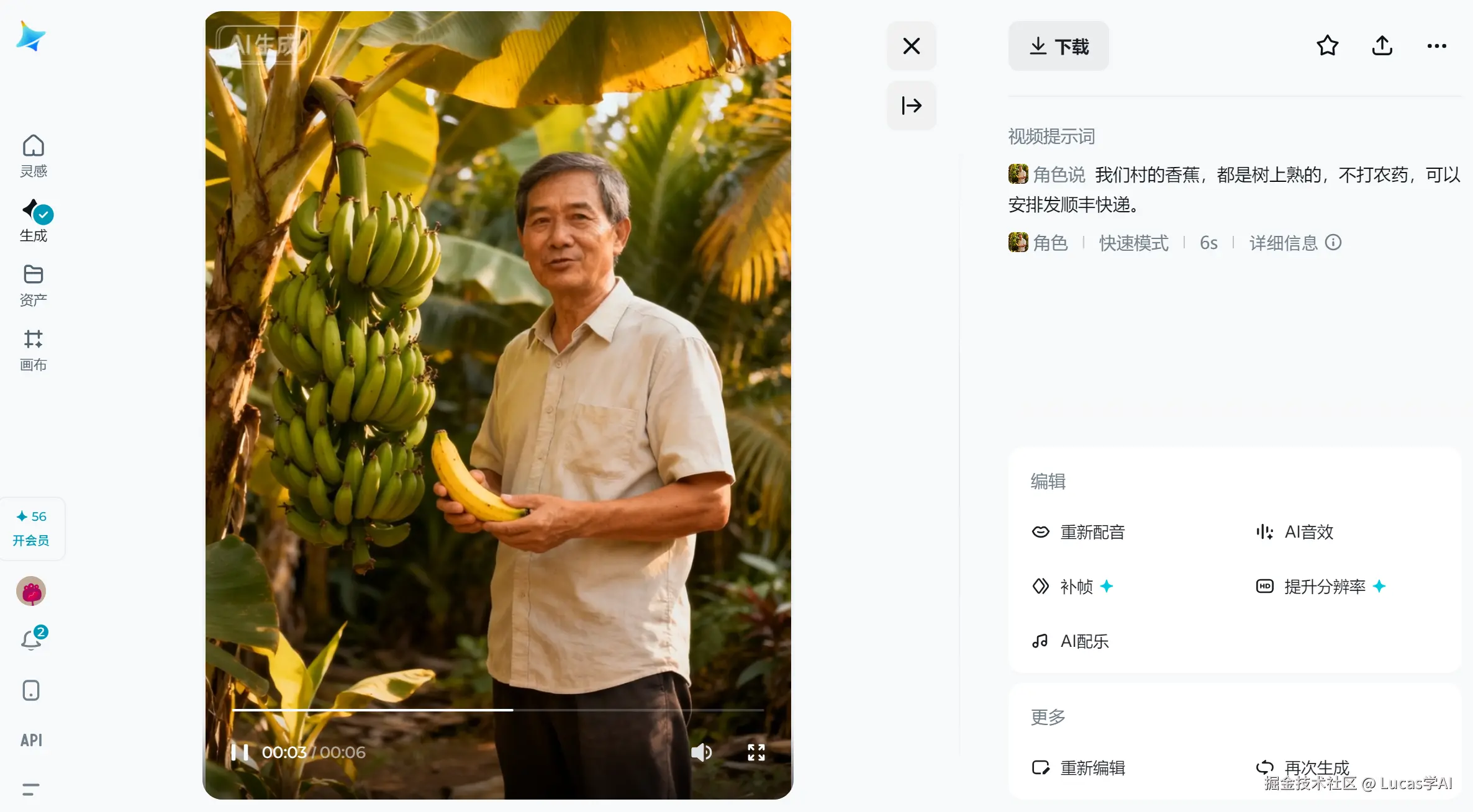
Task: Favorite this video with the star icon
Action: pos(1328,46)
